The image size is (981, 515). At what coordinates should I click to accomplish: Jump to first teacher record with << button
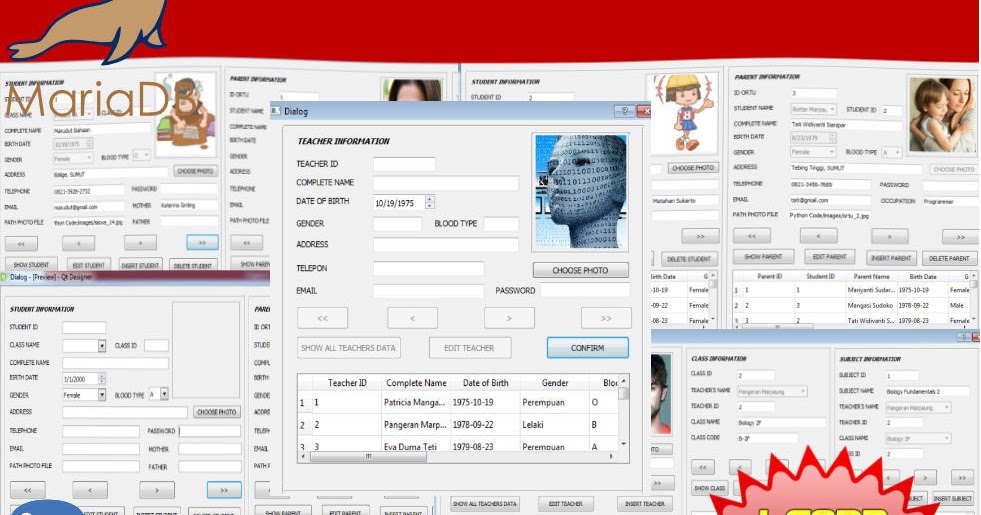pos(322,318)
